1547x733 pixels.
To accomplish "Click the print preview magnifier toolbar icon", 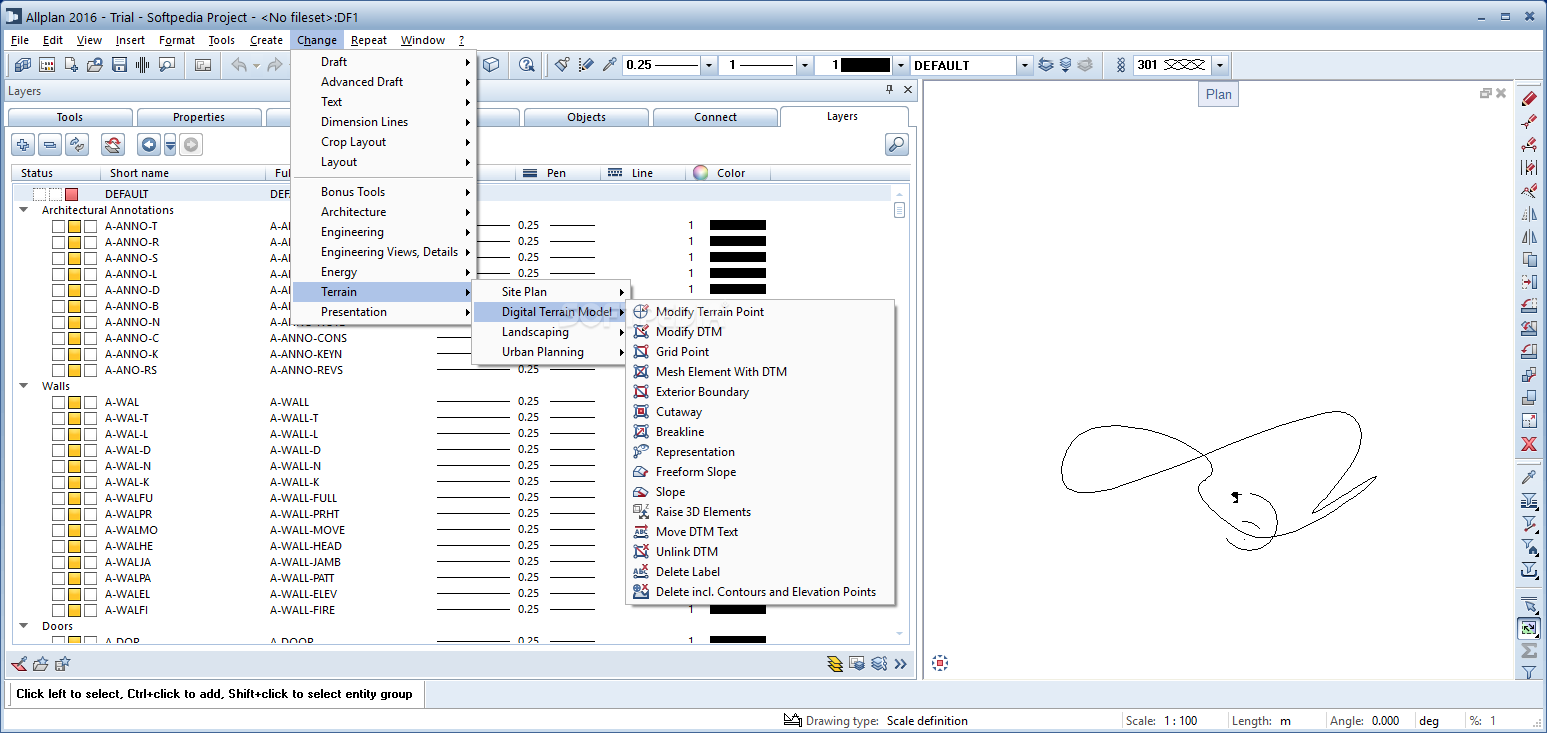I will tap(167, 65).
